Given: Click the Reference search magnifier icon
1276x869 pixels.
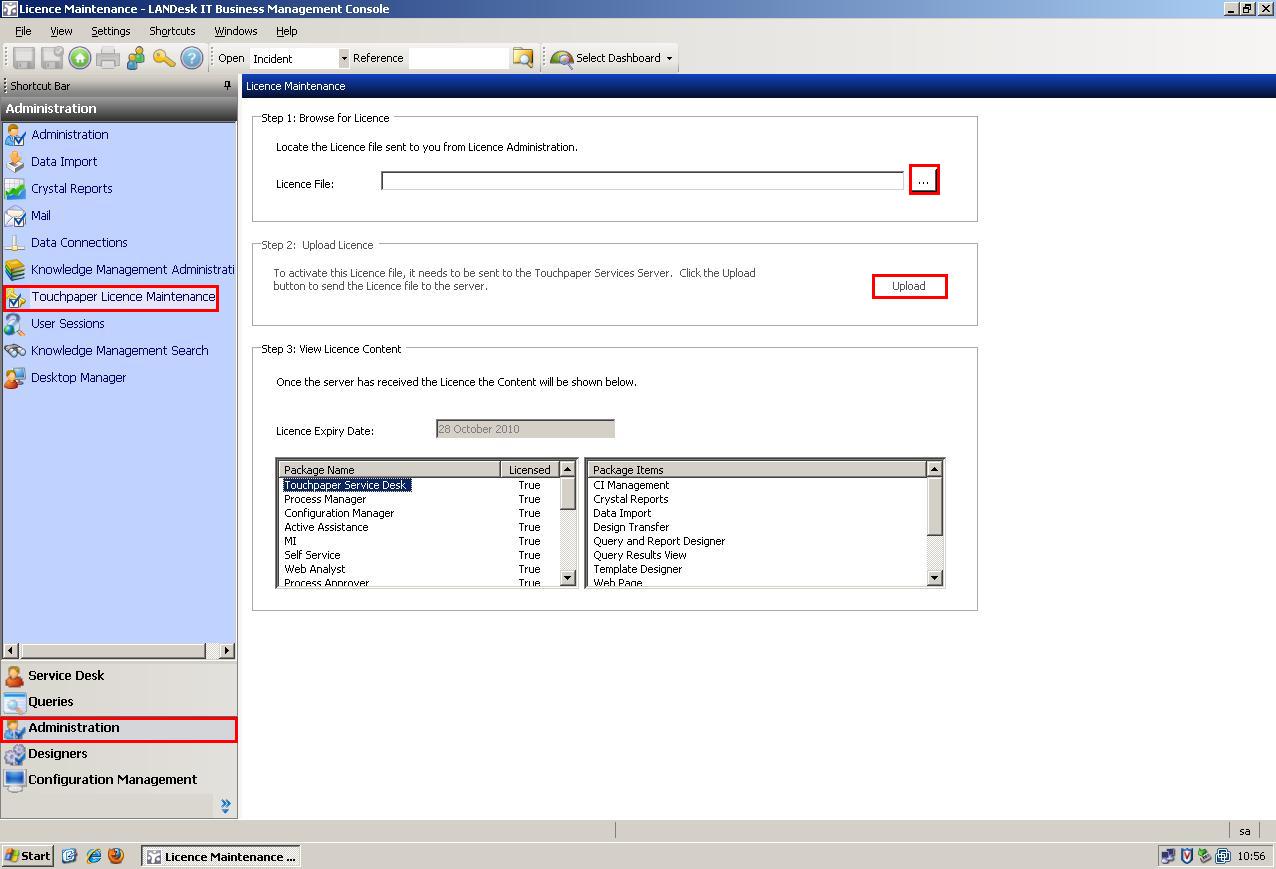Looking at the screenshot, I should click(522, 58).
